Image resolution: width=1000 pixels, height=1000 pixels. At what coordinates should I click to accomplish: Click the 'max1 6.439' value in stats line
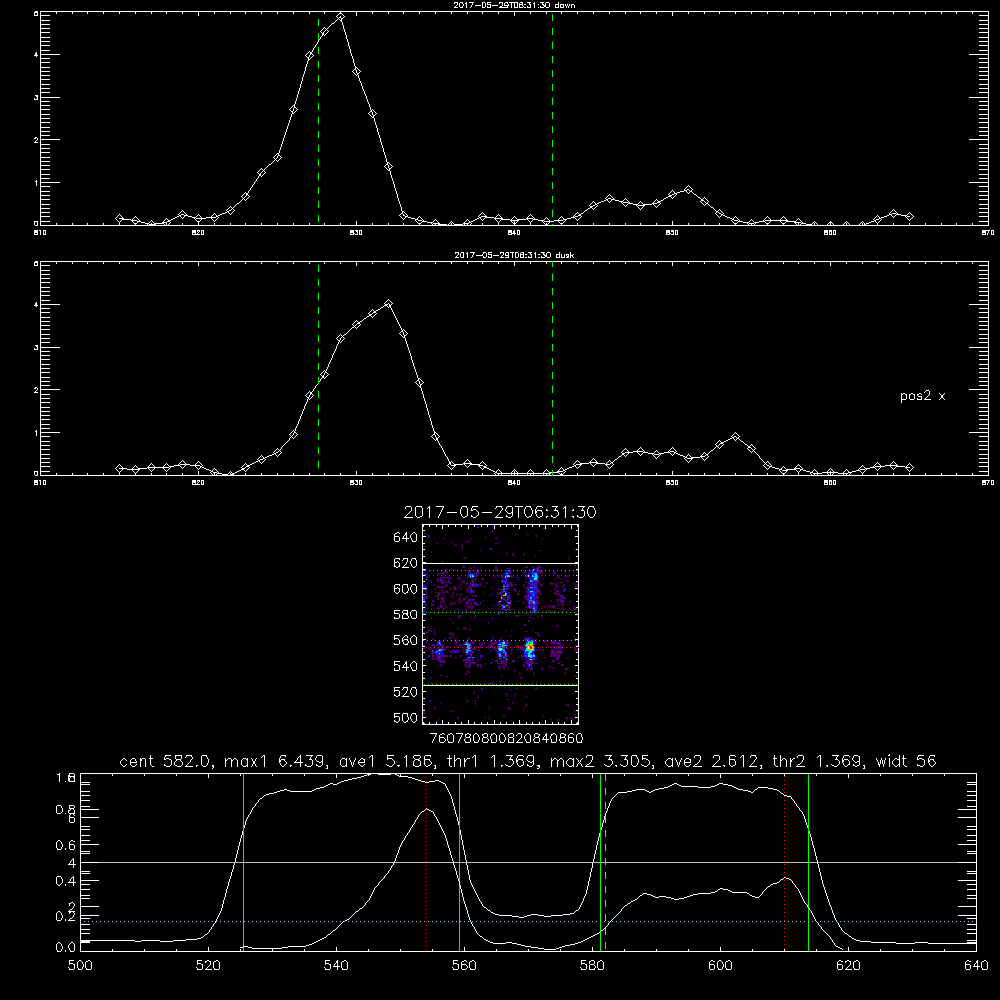[274, 761]
